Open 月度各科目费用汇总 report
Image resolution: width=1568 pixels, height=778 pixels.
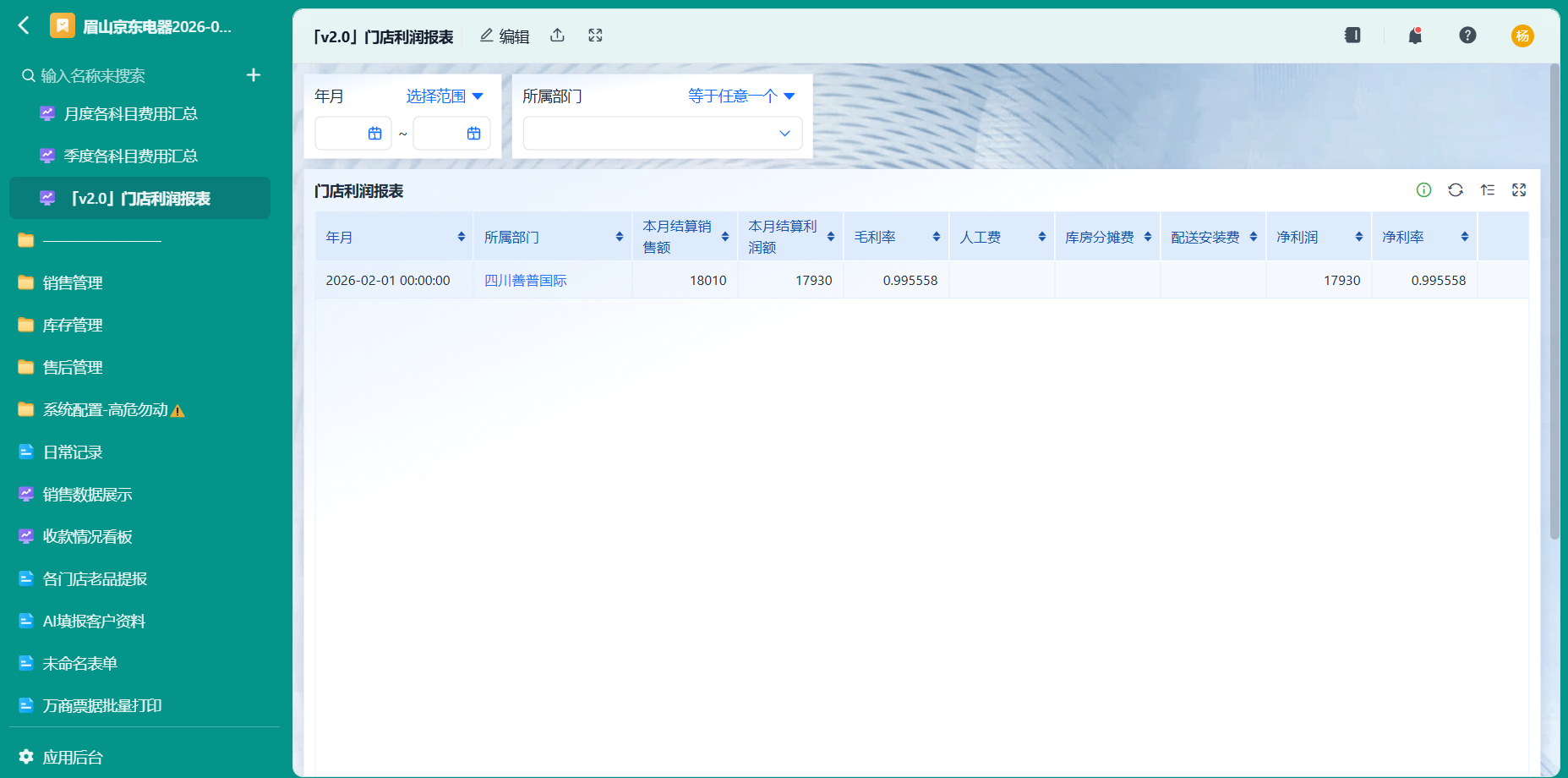coord(139,113)
